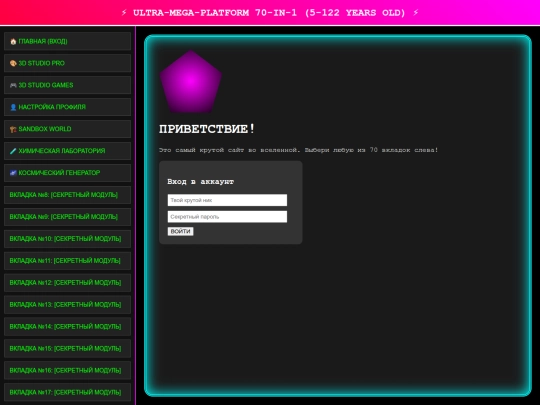Click the ULTRA-MEGA-PLATFORM 70-IN-1 title

[x=269, y=13]
